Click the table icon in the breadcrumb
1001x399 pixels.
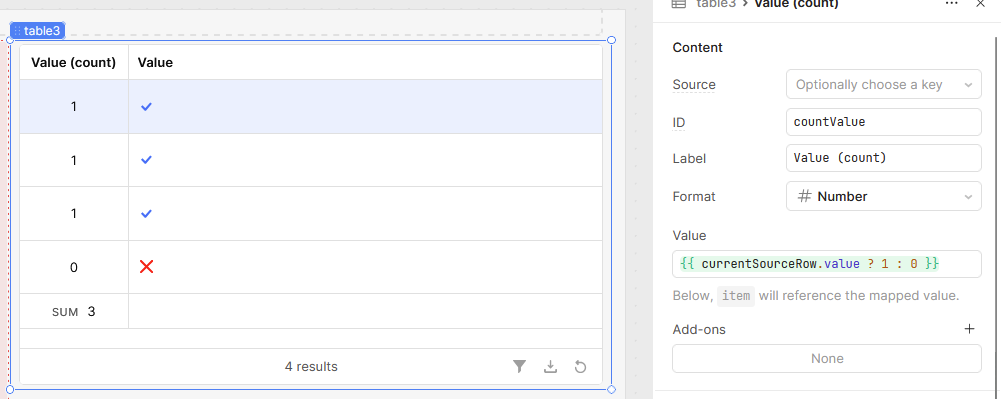(679, 3)
